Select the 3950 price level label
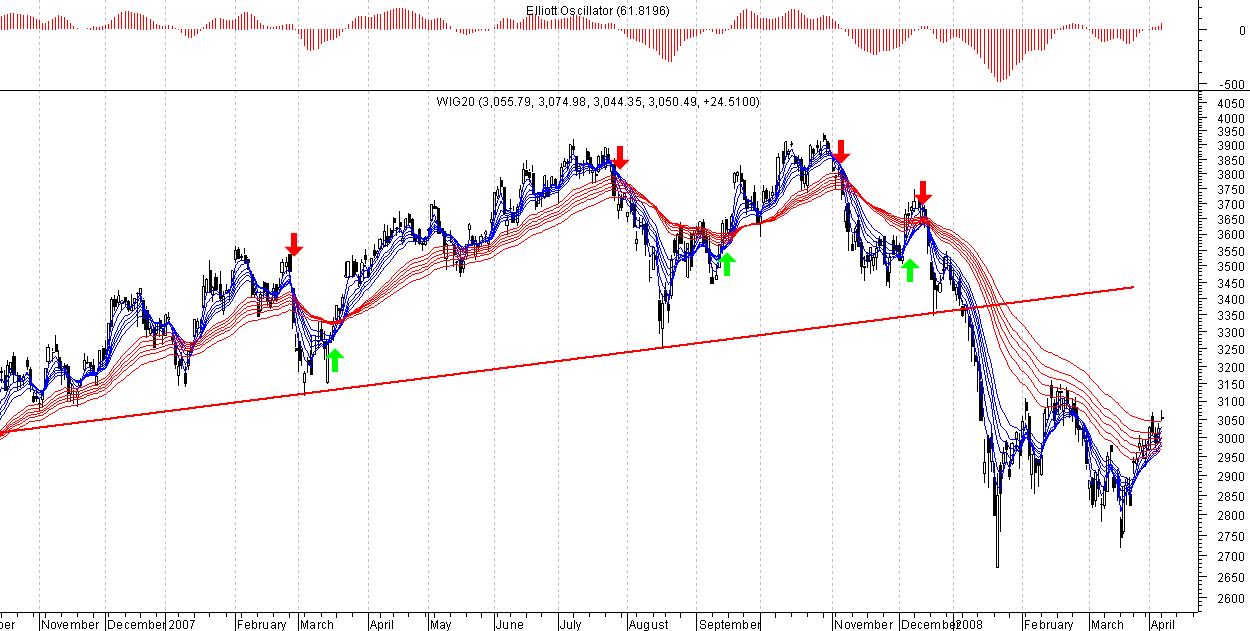Screen dimensions: 1250x631 (1231, 133)
